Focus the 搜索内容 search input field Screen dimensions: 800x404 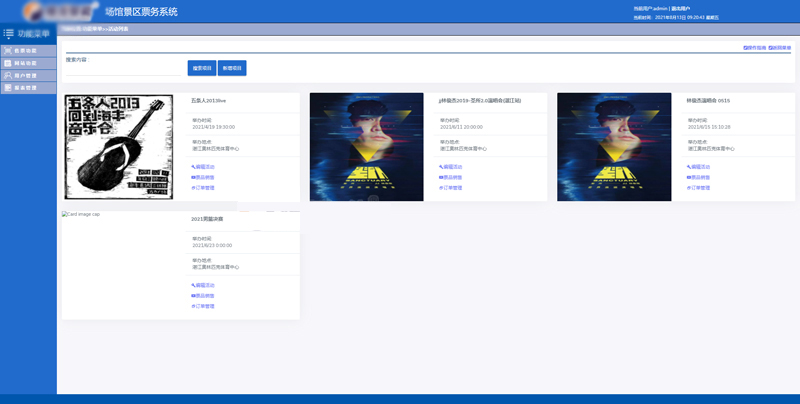[123, 70]
